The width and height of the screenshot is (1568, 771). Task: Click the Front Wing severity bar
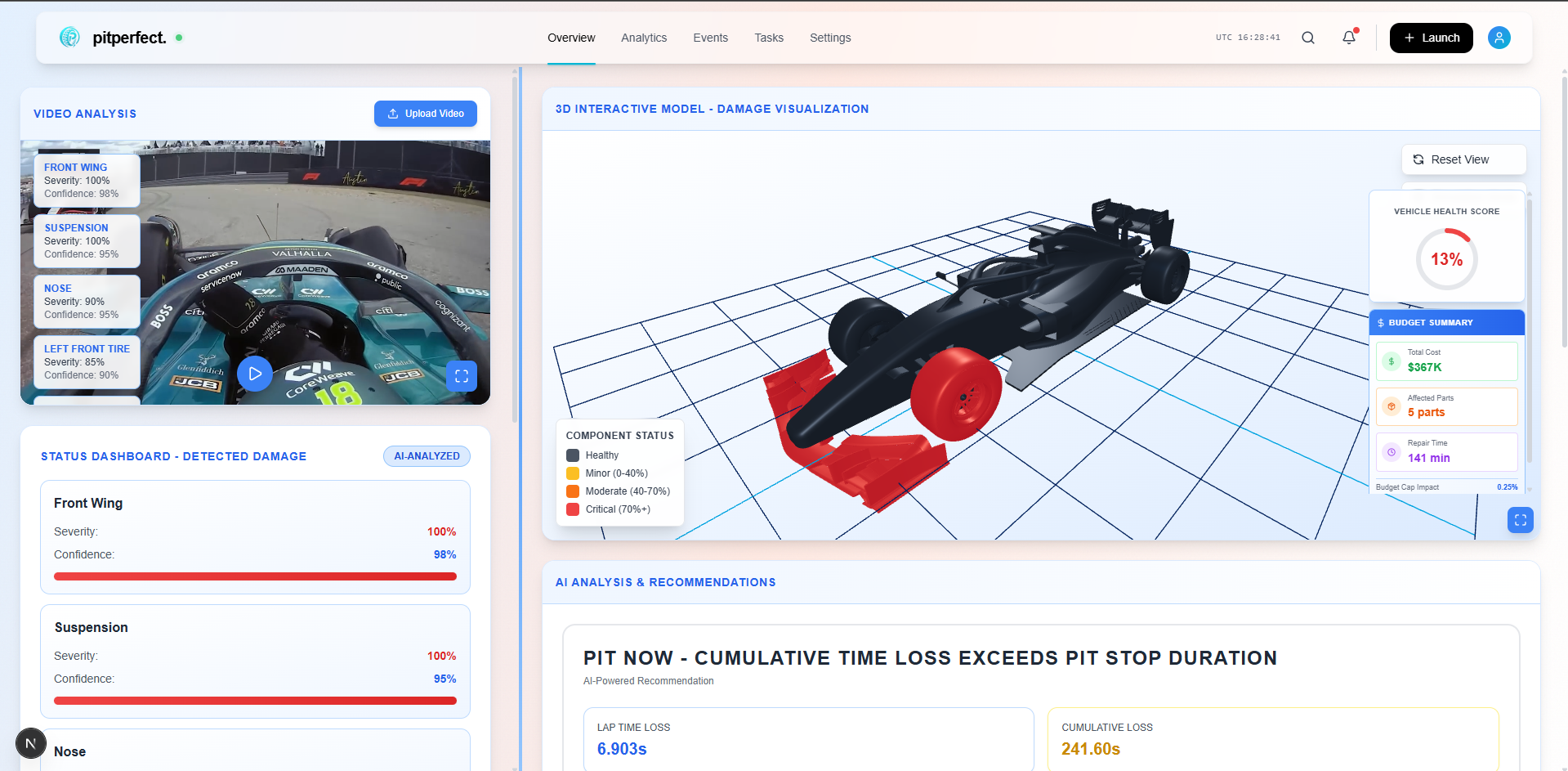255,576
